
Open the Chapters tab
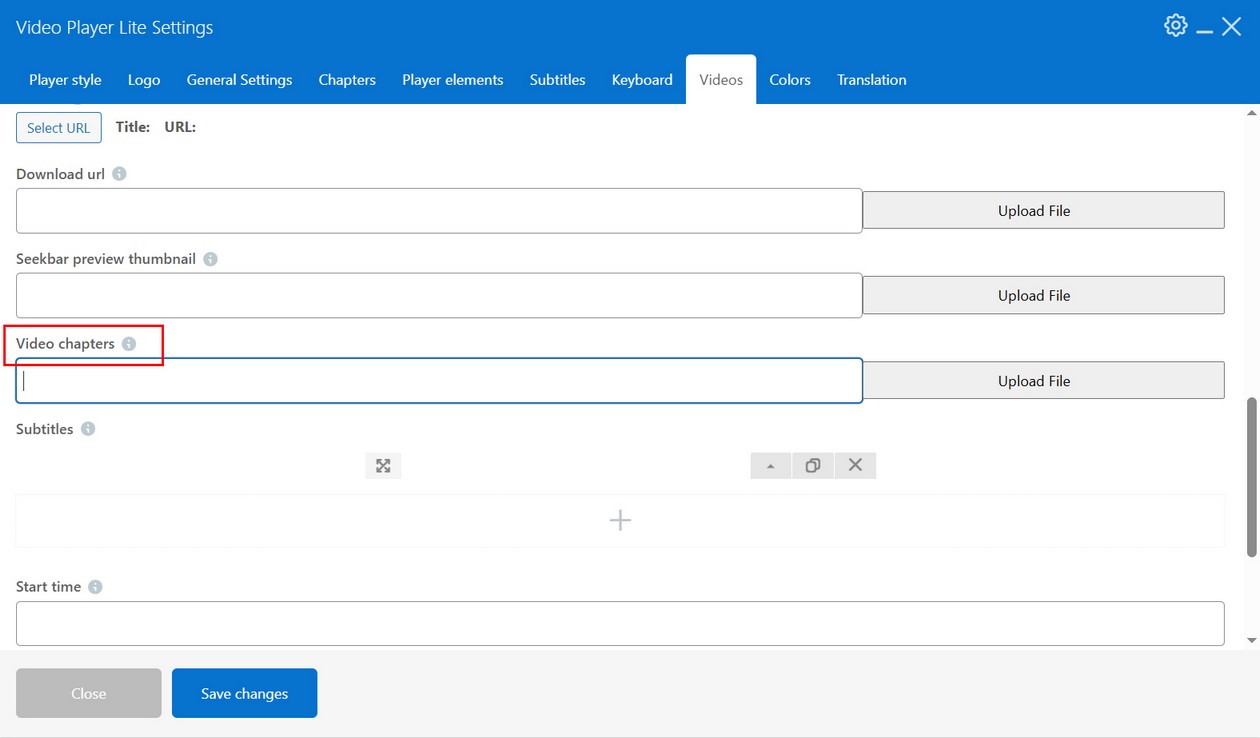point(347,80)
